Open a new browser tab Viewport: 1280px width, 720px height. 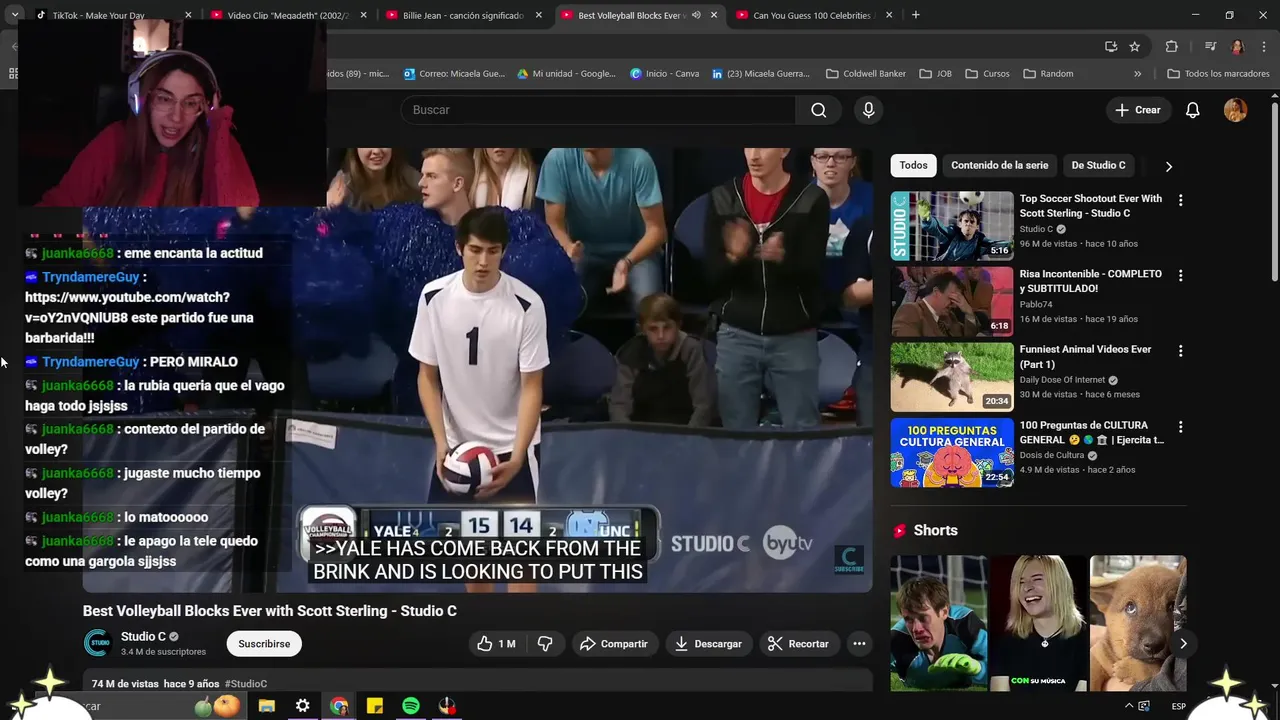tap(915, 15)
